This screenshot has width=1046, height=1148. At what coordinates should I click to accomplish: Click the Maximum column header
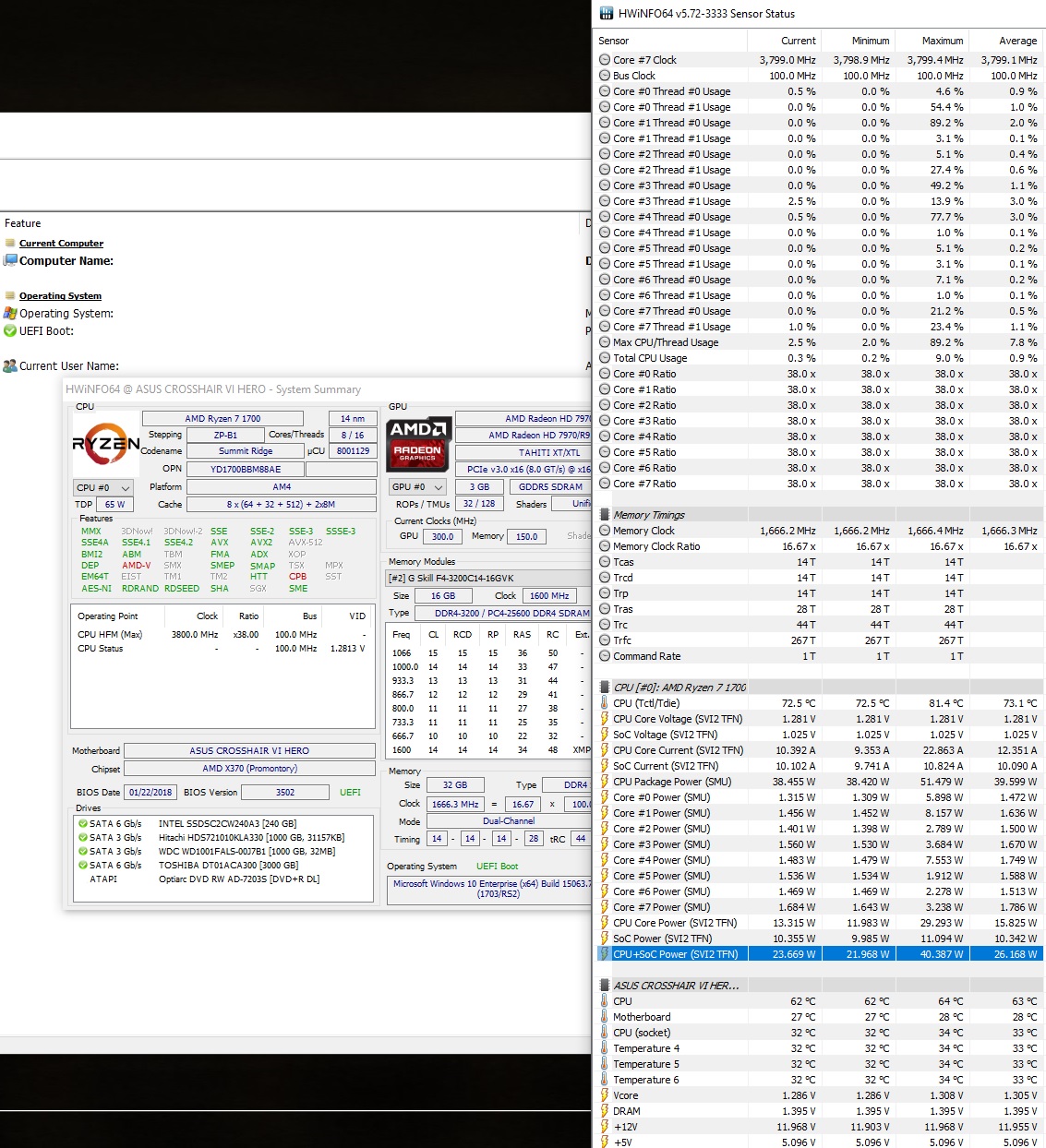tap(931, 41)
